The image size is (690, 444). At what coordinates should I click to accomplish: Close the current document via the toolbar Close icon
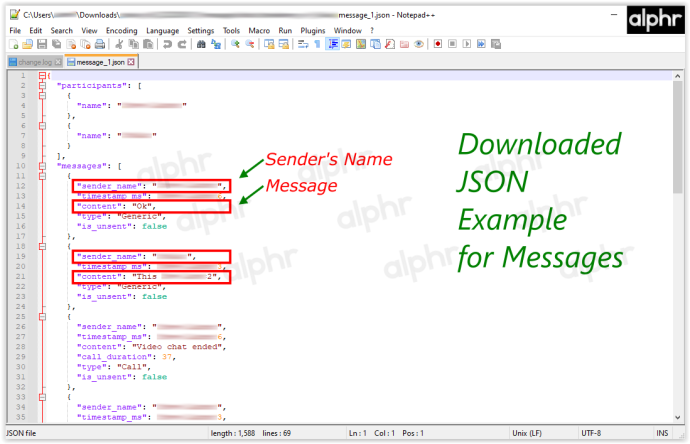coord(71,44)
